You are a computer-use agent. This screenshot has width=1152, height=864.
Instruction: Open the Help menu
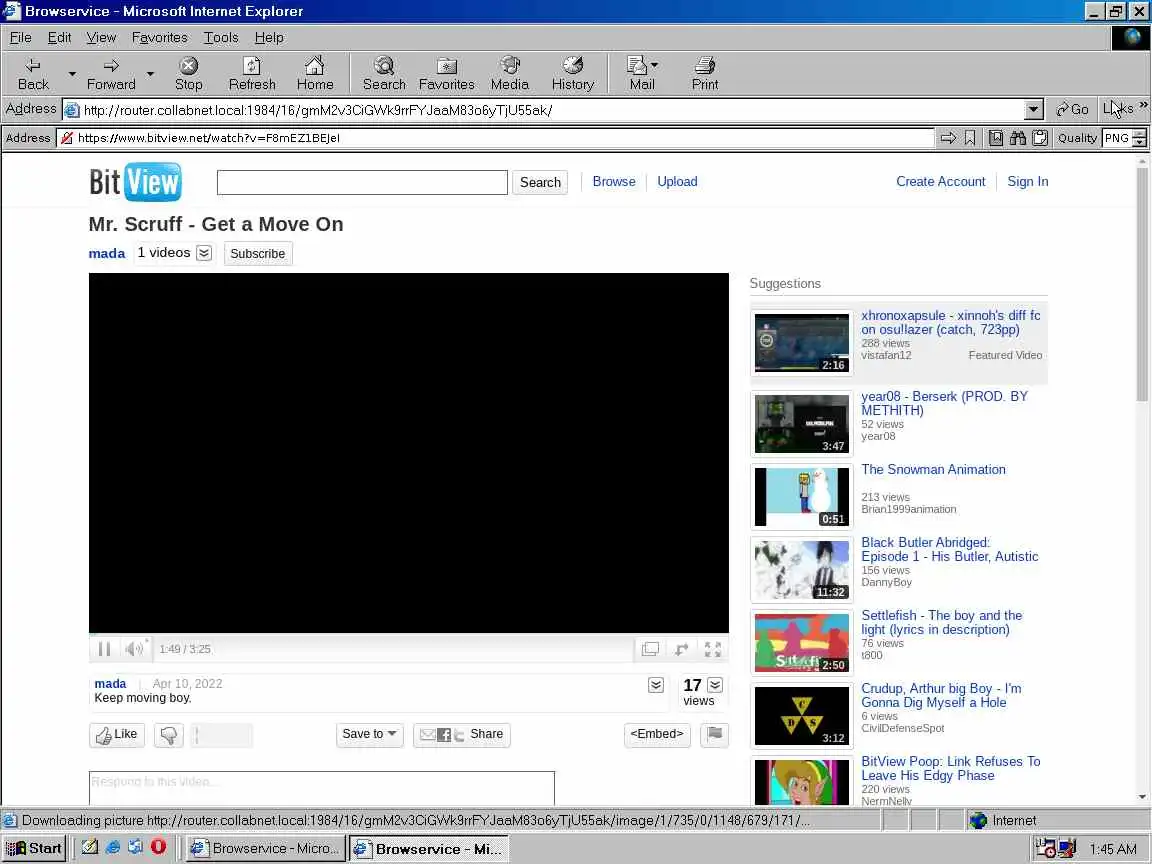[269, 37]
